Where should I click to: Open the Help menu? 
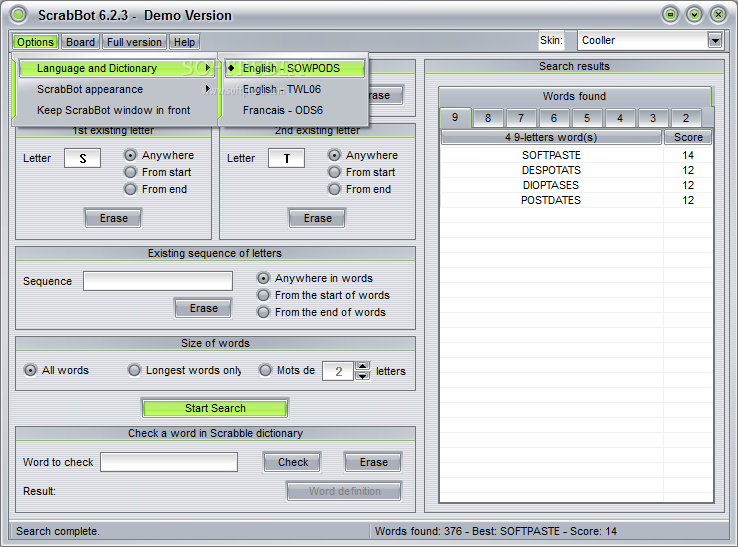pyautogui.click(x=184, y=42)
